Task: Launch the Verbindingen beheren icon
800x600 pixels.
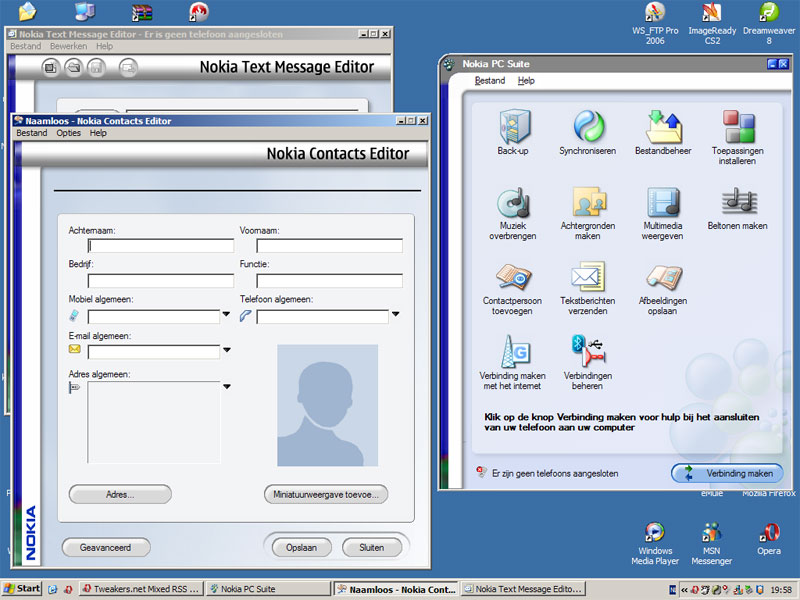Action: pos(588,352)
